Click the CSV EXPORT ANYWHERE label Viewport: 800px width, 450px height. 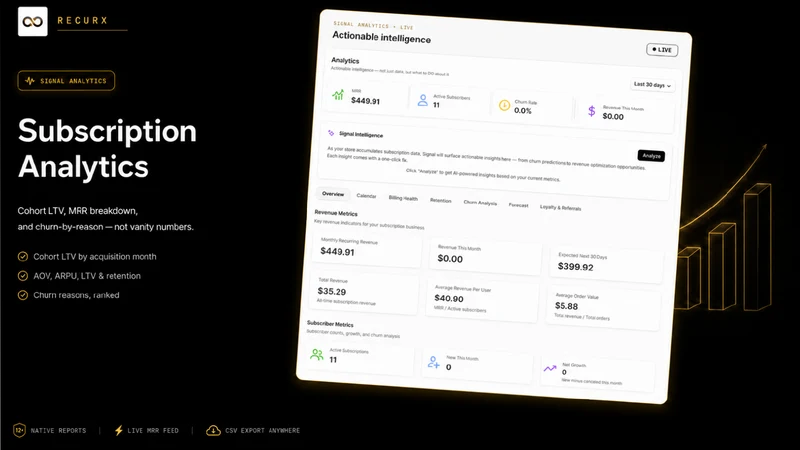[263, 431]
